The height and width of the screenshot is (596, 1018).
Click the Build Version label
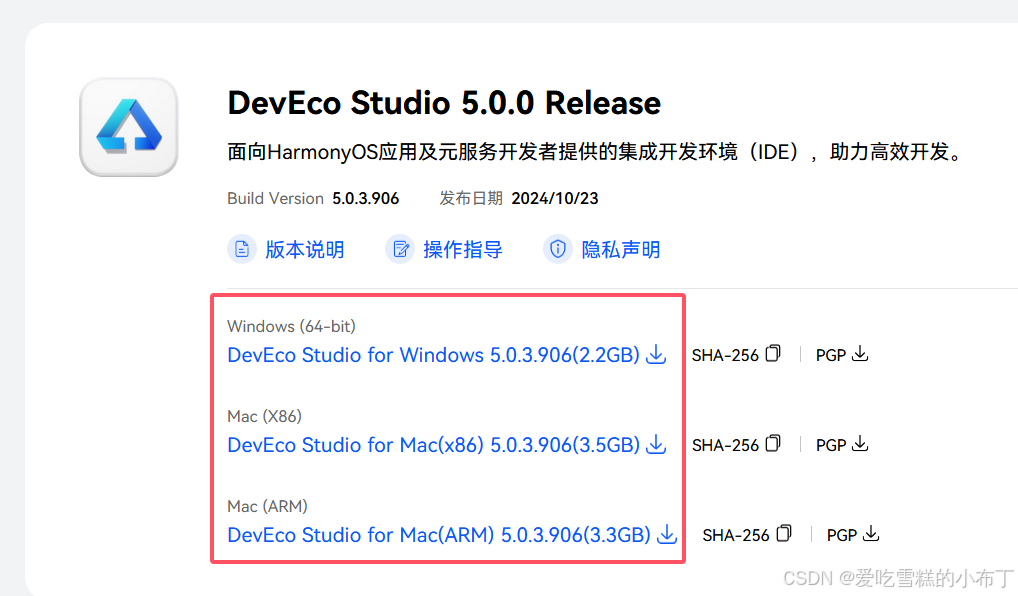(275, 199)
